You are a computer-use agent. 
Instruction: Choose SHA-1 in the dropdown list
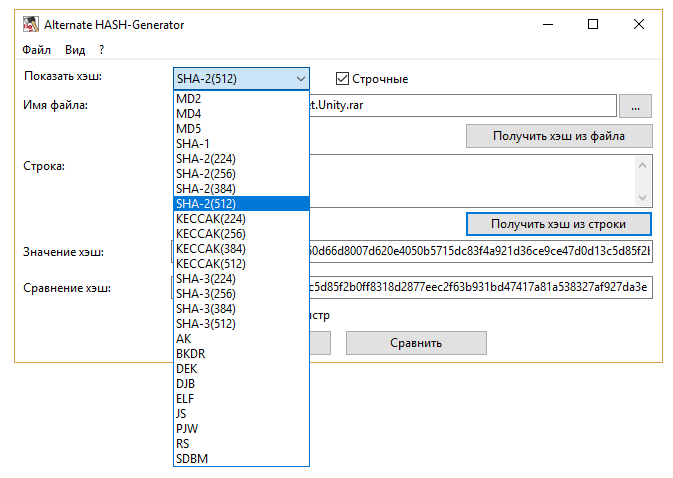coord(193,143)
